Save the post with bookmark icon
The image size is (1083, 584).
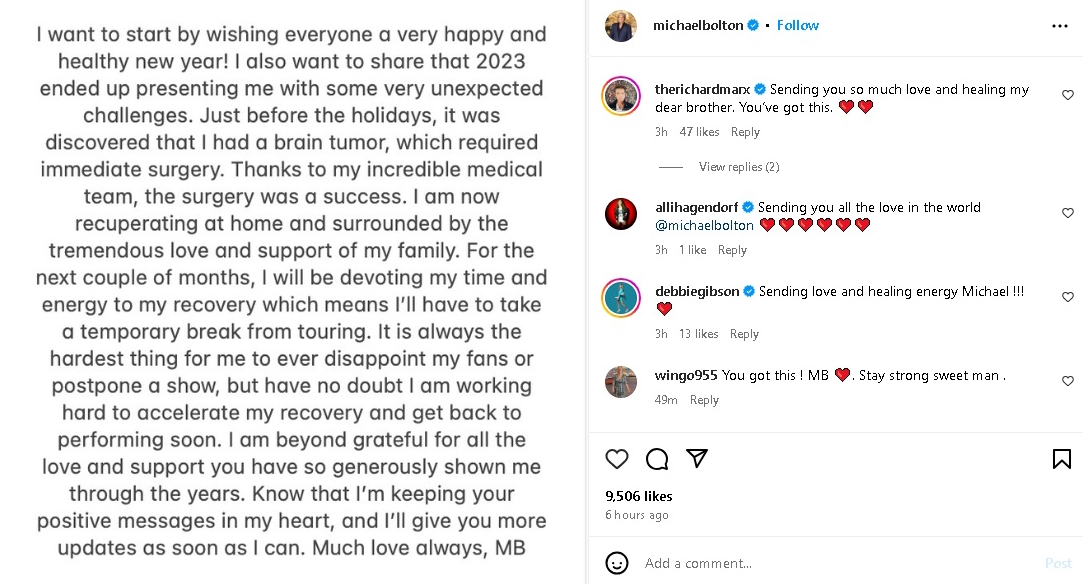tap(1061, 459)
